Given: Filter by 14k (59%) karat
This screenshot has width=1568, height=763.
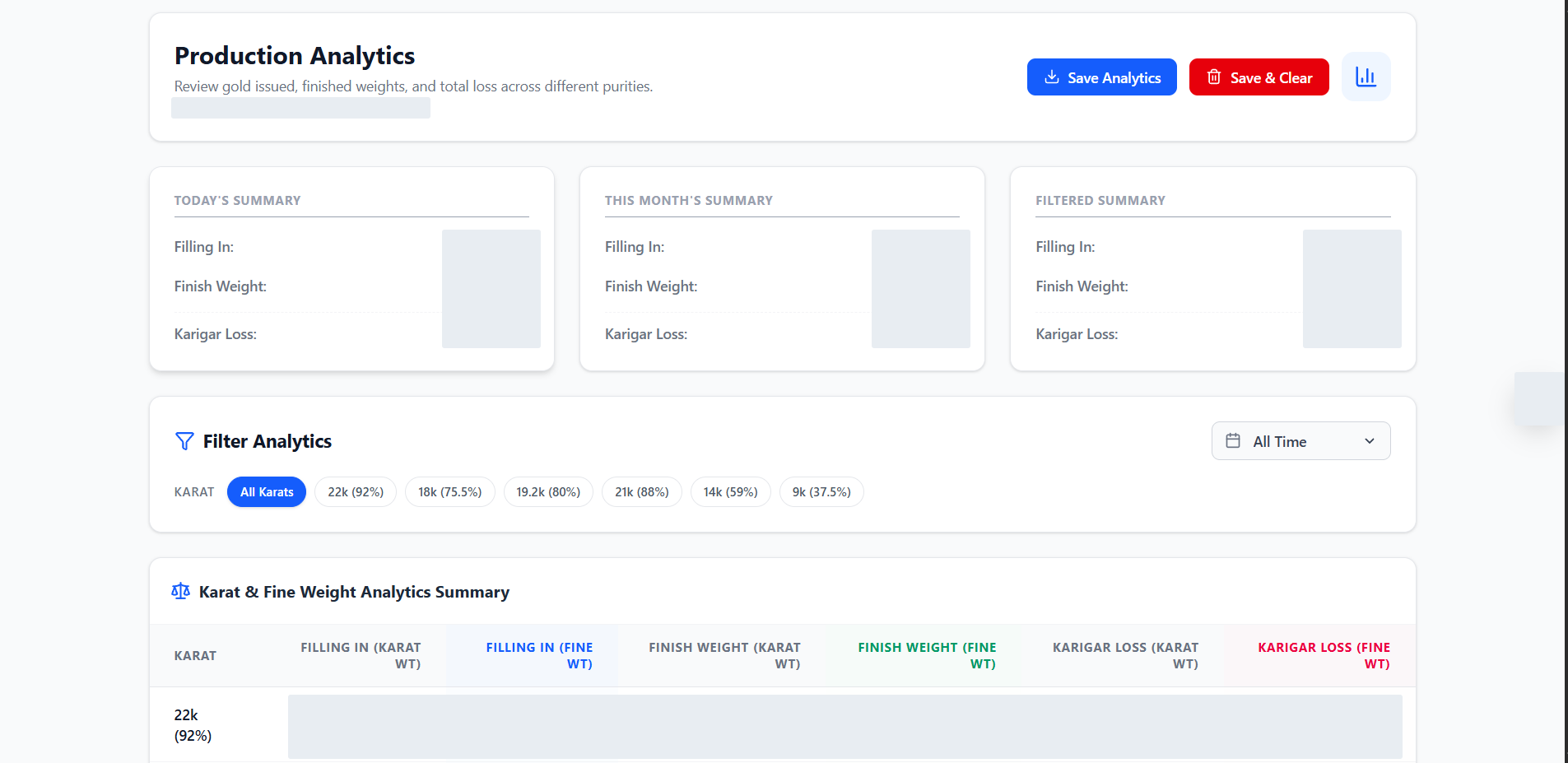Looking at the screenshot, I should click(730, 492).
